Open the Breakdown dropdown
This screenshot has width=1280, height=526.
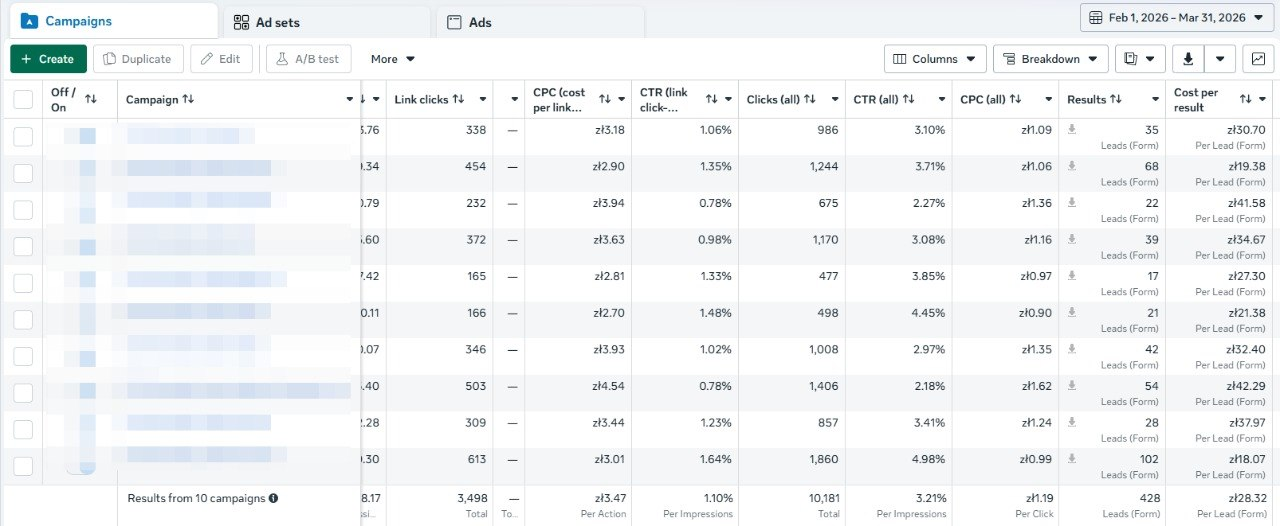point(1051,59)
